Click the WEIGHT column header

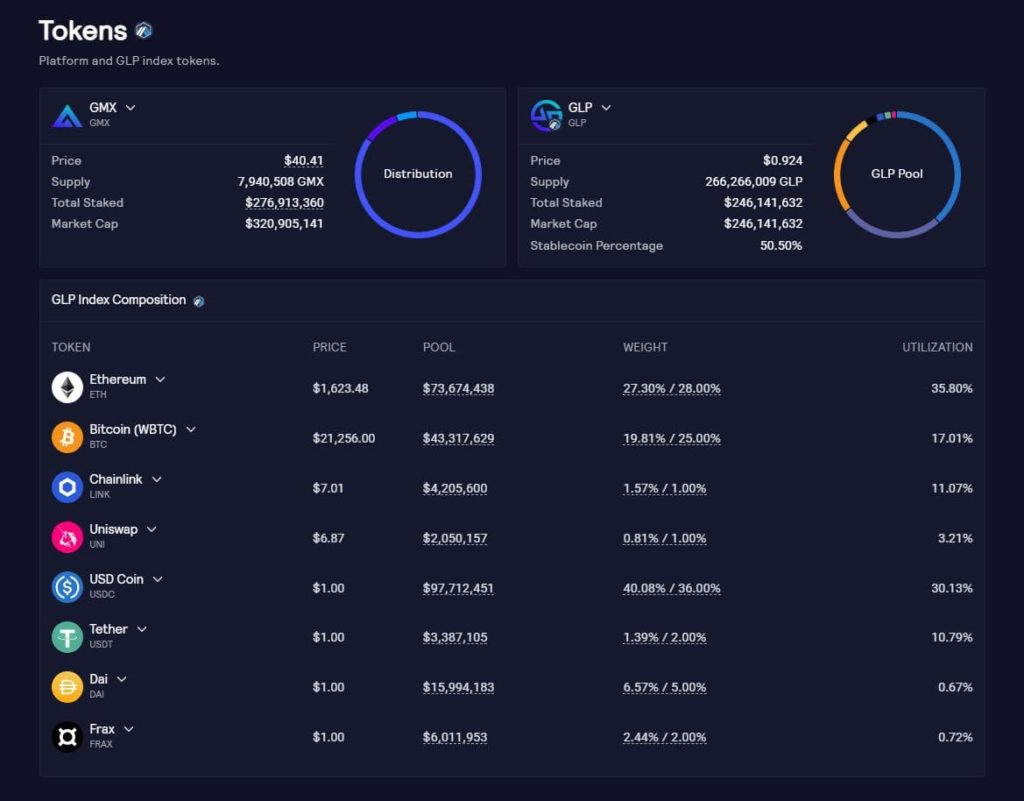click(x=645, y=347)
